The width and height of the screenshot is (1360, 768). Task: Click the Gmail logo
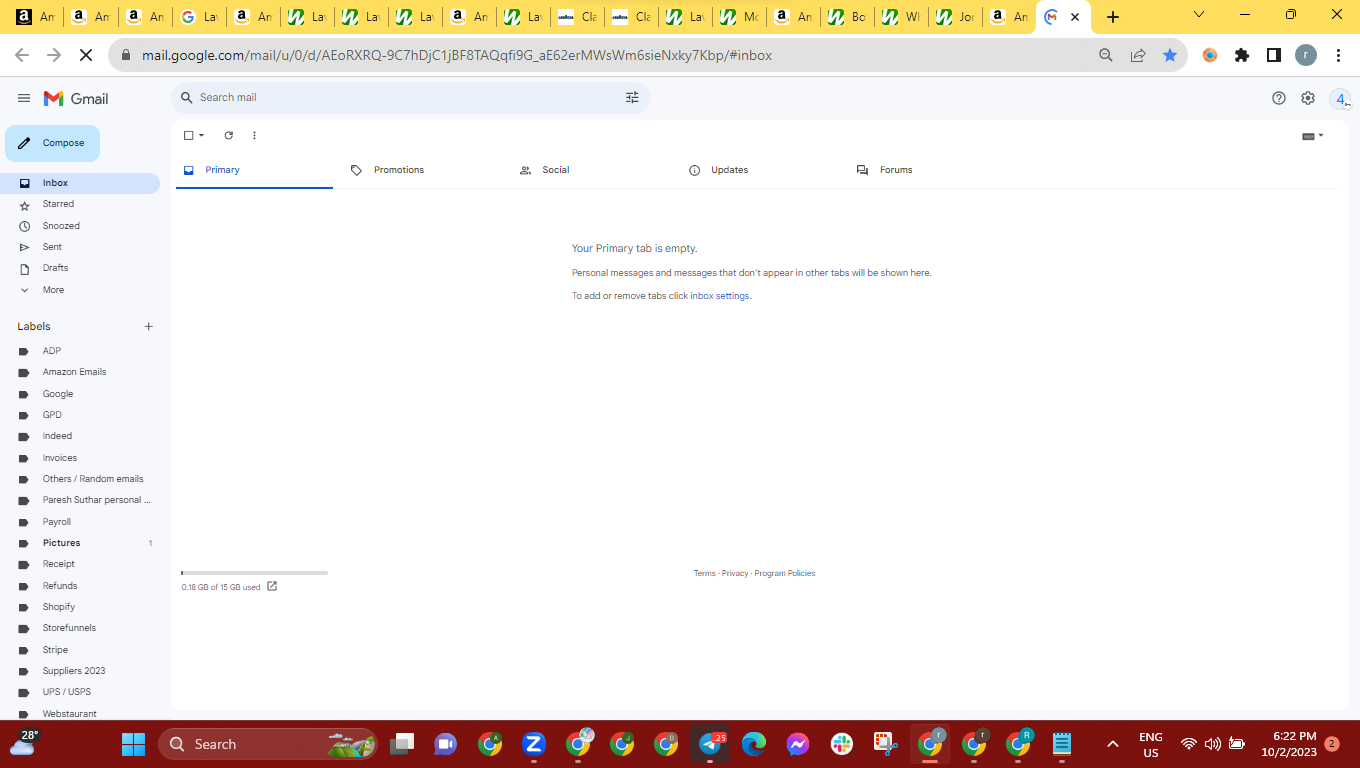76,98
